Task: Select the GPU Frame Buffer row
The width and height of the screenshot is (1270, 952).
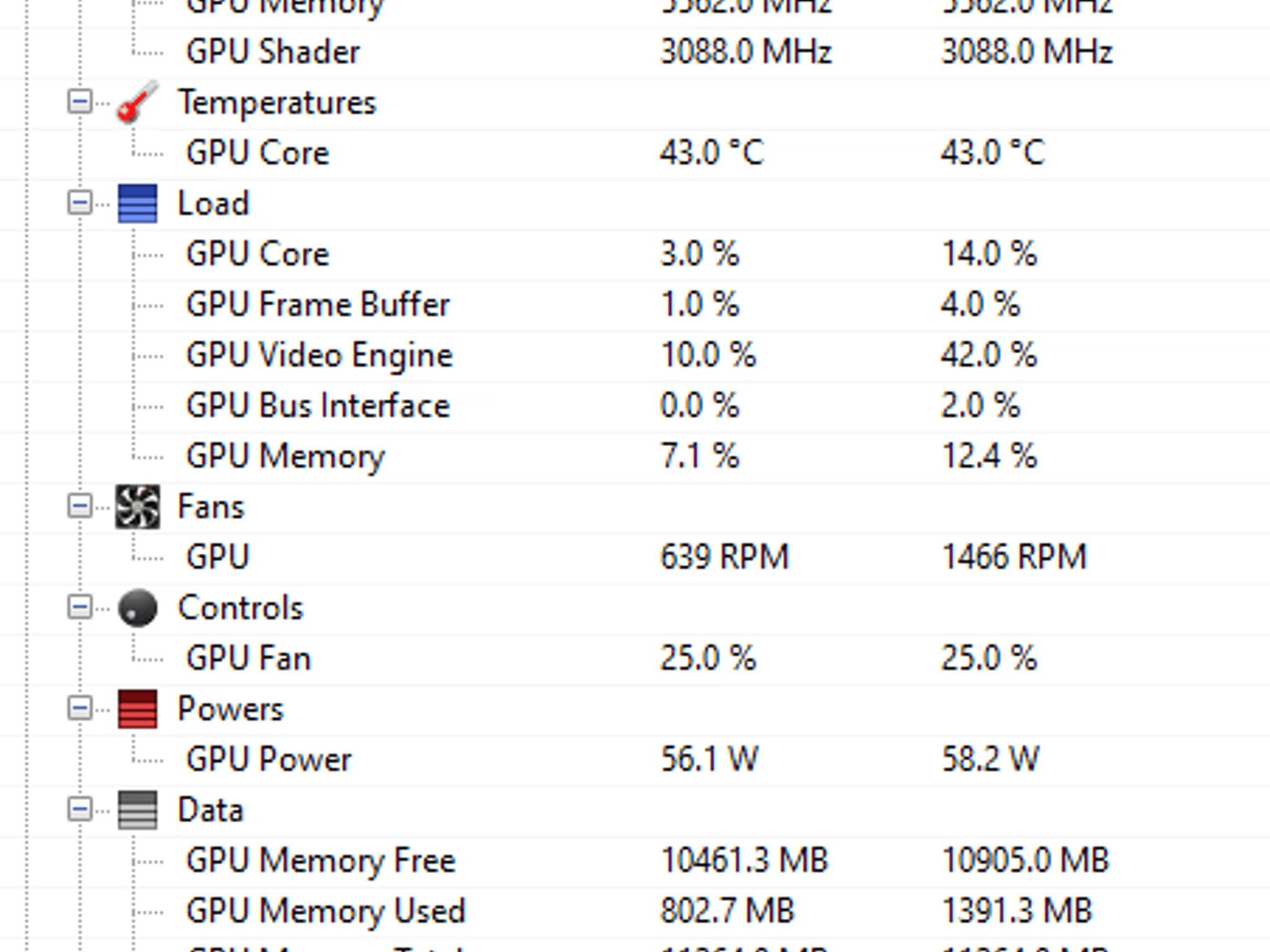Action: click(318, 304)
